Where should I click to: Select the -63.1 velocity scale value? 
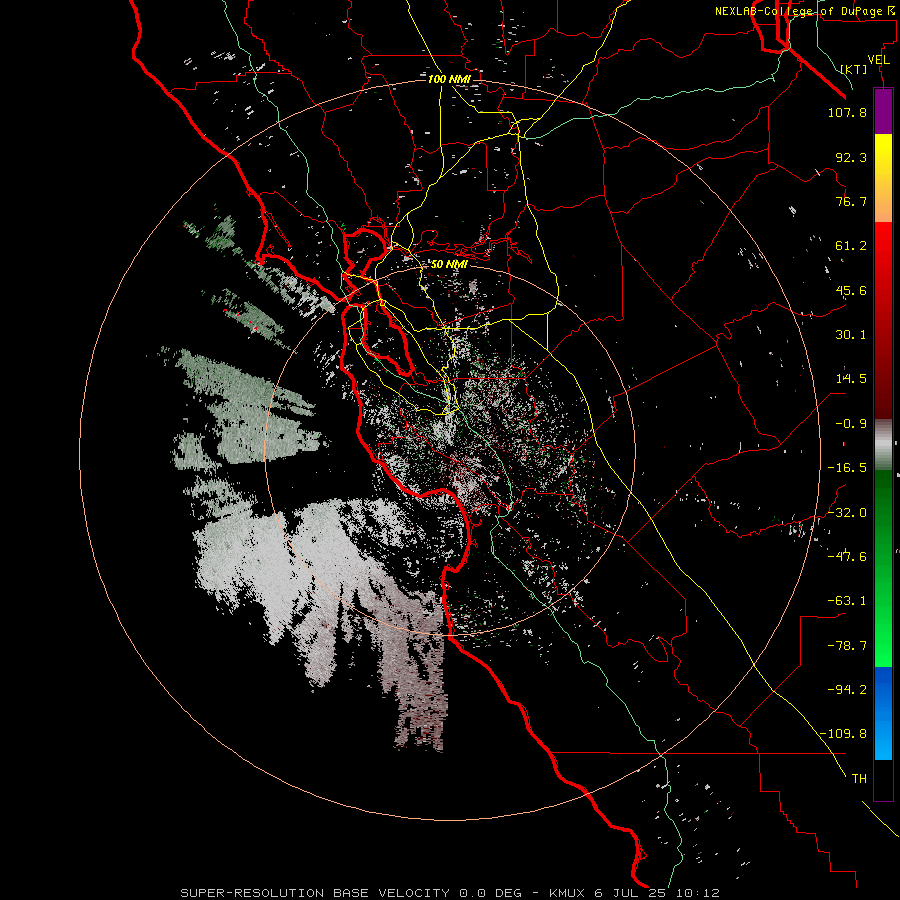click(847, 601)
